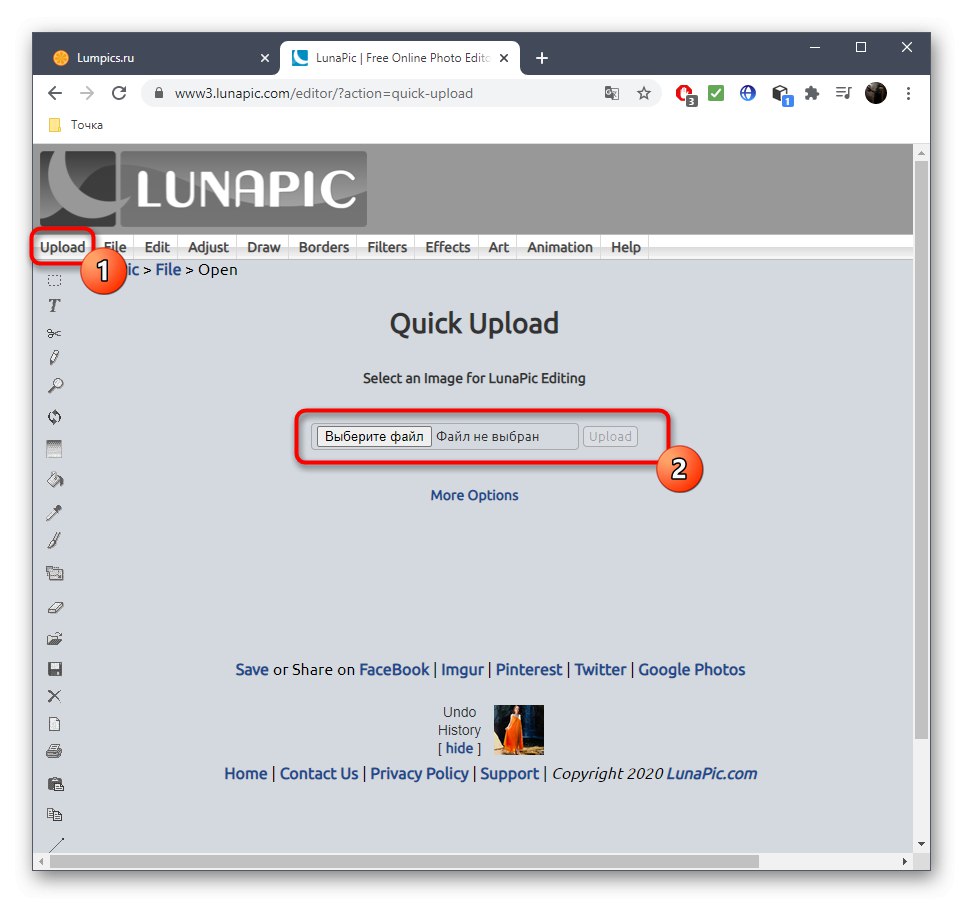Screen dimensions: 963x903
Task: Bookmark page with star icon
Action: [x=644, y=93]
